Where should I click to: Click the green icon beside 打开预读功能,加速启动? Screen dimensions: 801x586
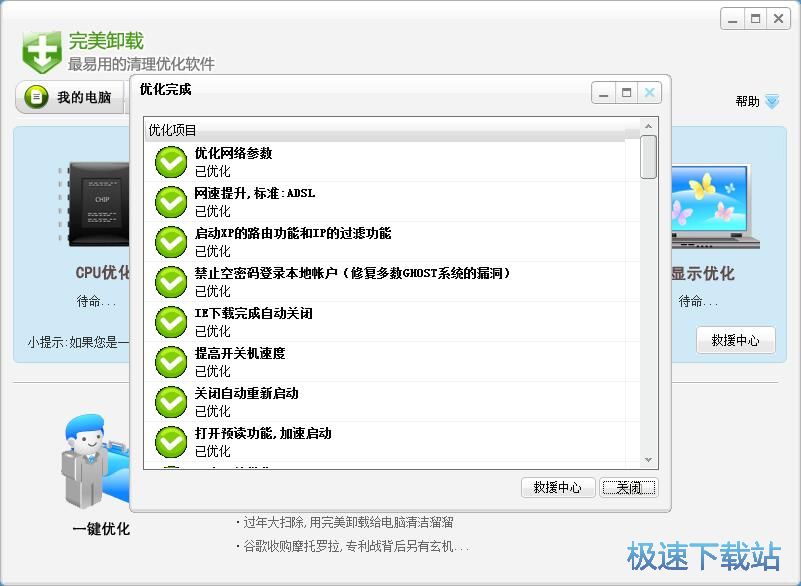tap(170, 441)
